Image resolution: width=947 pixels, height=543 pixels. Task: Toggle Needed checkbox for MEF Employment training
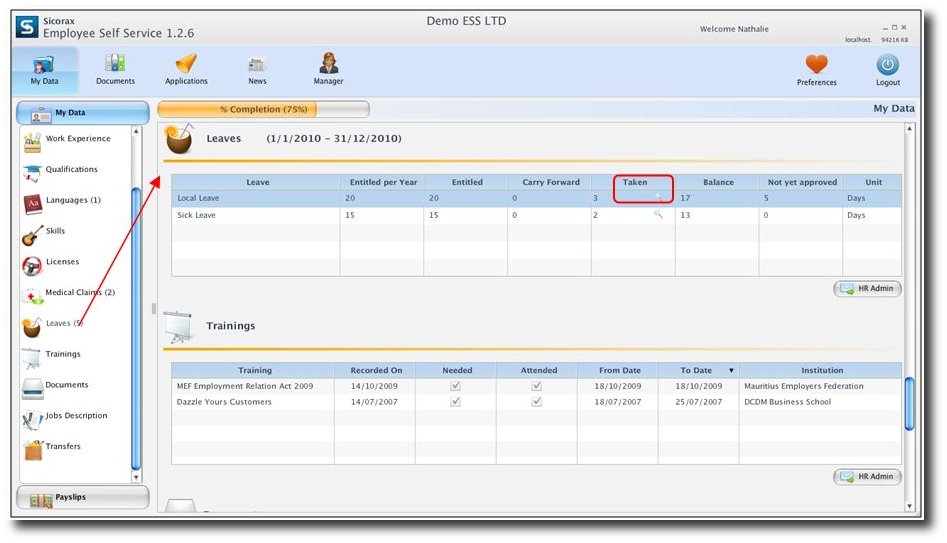456,386
